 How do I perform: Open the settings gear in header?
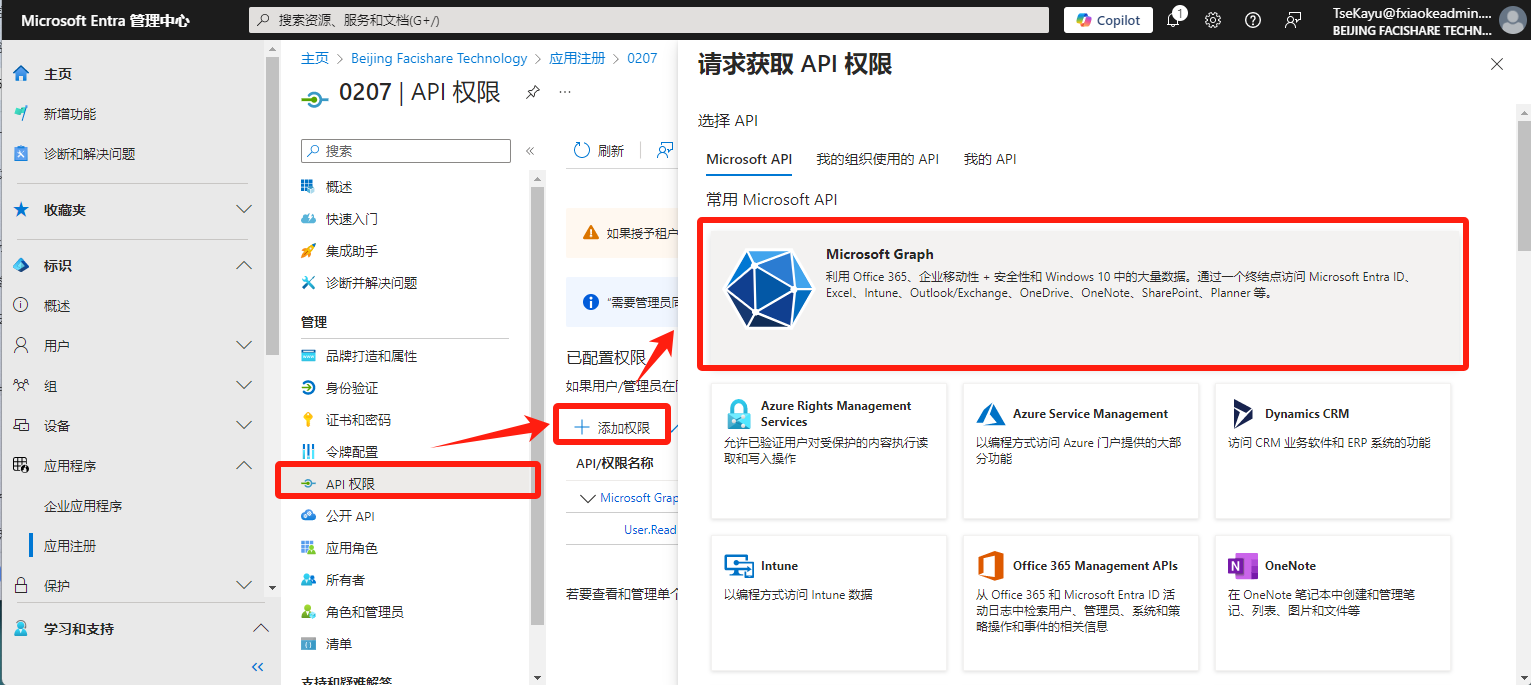(x=1213, y=20)
